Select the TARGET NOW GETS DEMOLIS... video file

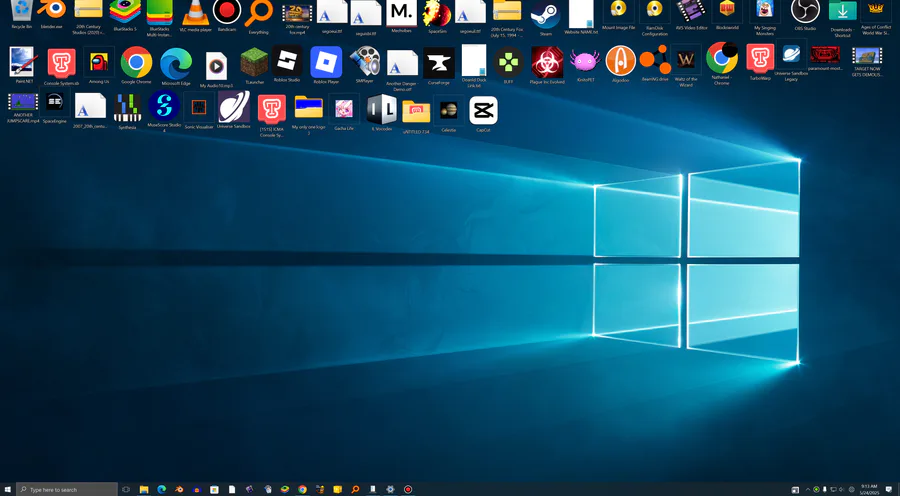tap(867, 62)
